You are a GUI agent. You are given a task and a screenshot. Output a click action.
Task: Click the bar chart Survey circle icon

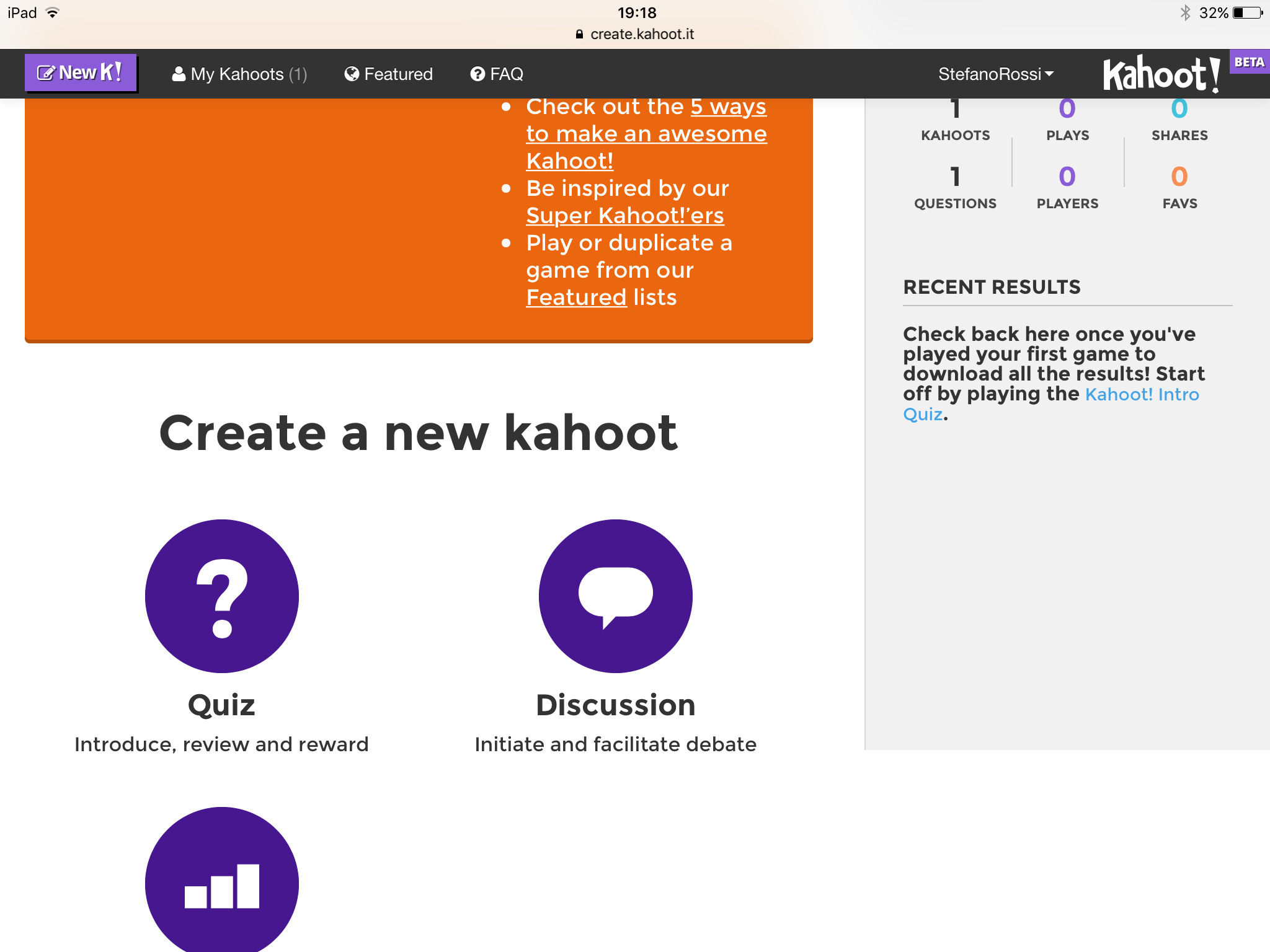(221, 883)
